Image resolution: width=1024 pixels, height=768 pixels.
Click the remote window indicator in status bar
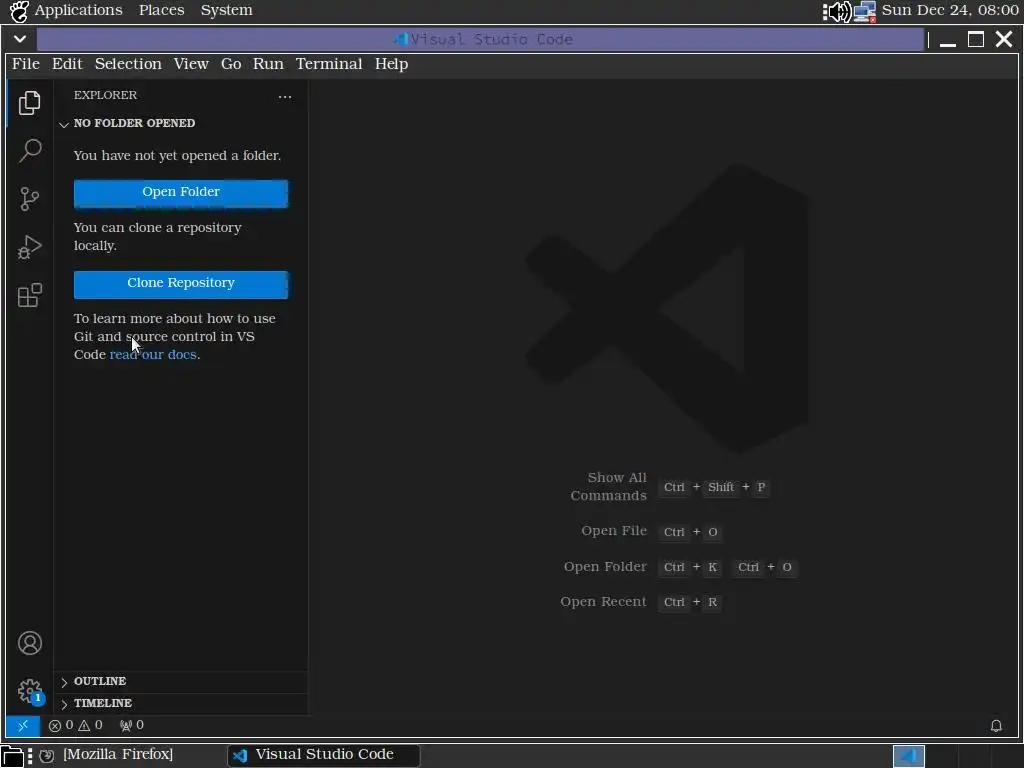(x=23, y=726)
